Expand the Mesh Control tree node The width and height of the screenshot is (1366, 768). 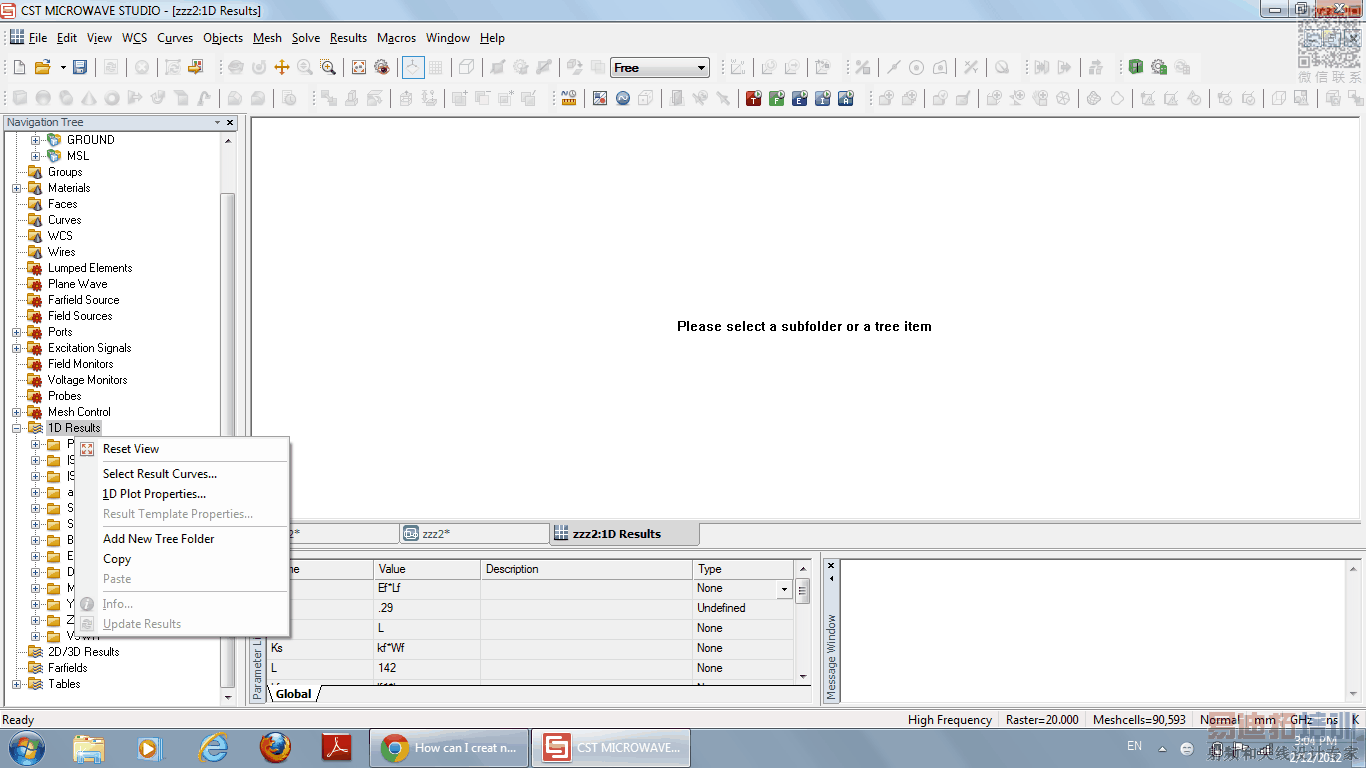[x=17, y=412]
